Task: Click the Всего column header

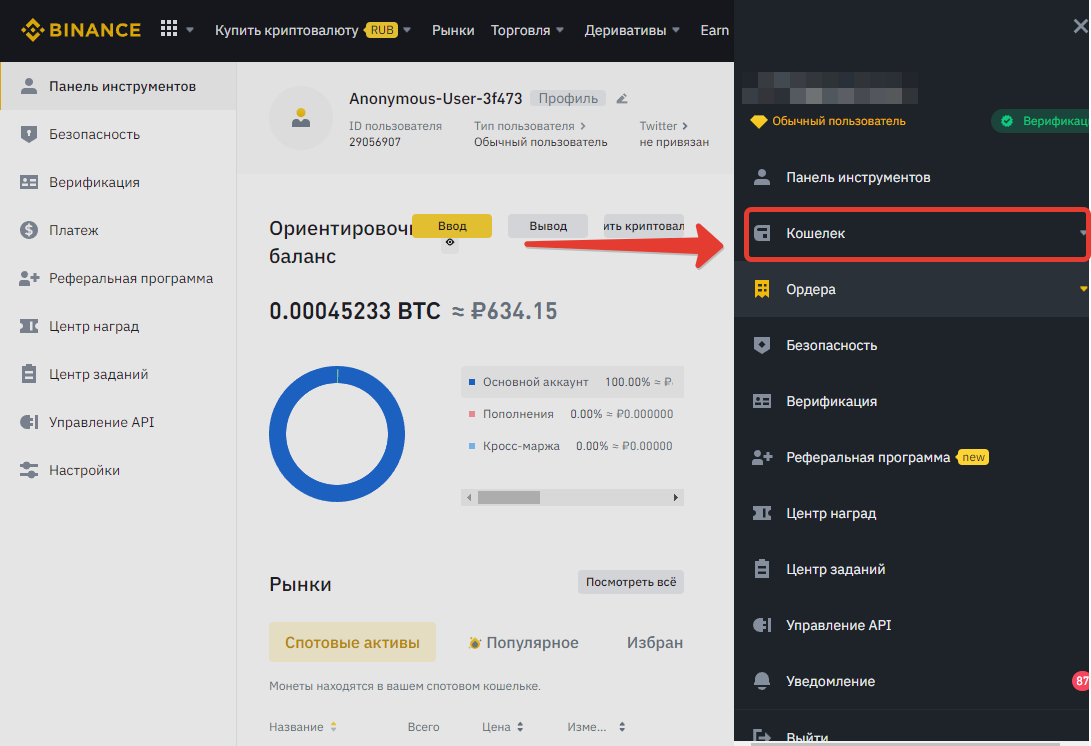Action: pos(424,727)
